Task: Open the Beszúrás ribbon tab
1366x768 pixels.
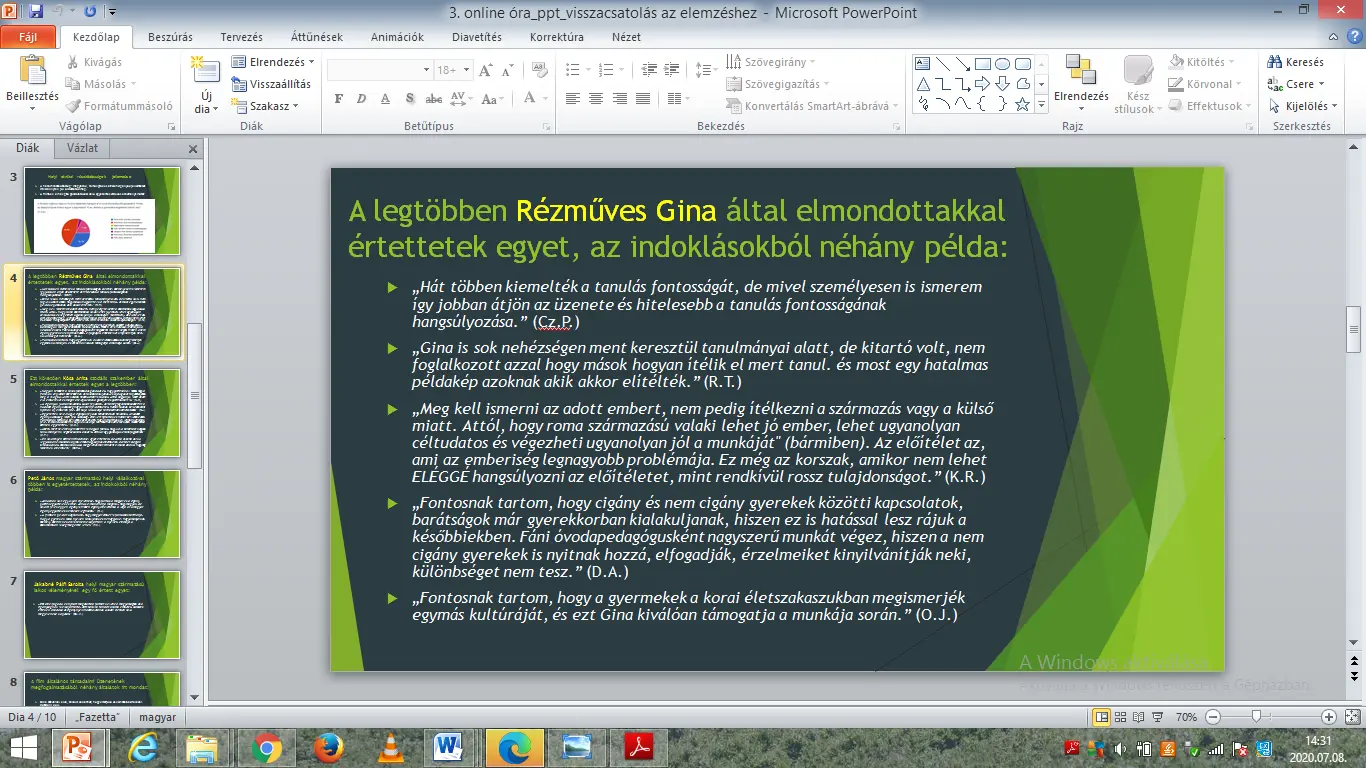Action: point(170,37)
